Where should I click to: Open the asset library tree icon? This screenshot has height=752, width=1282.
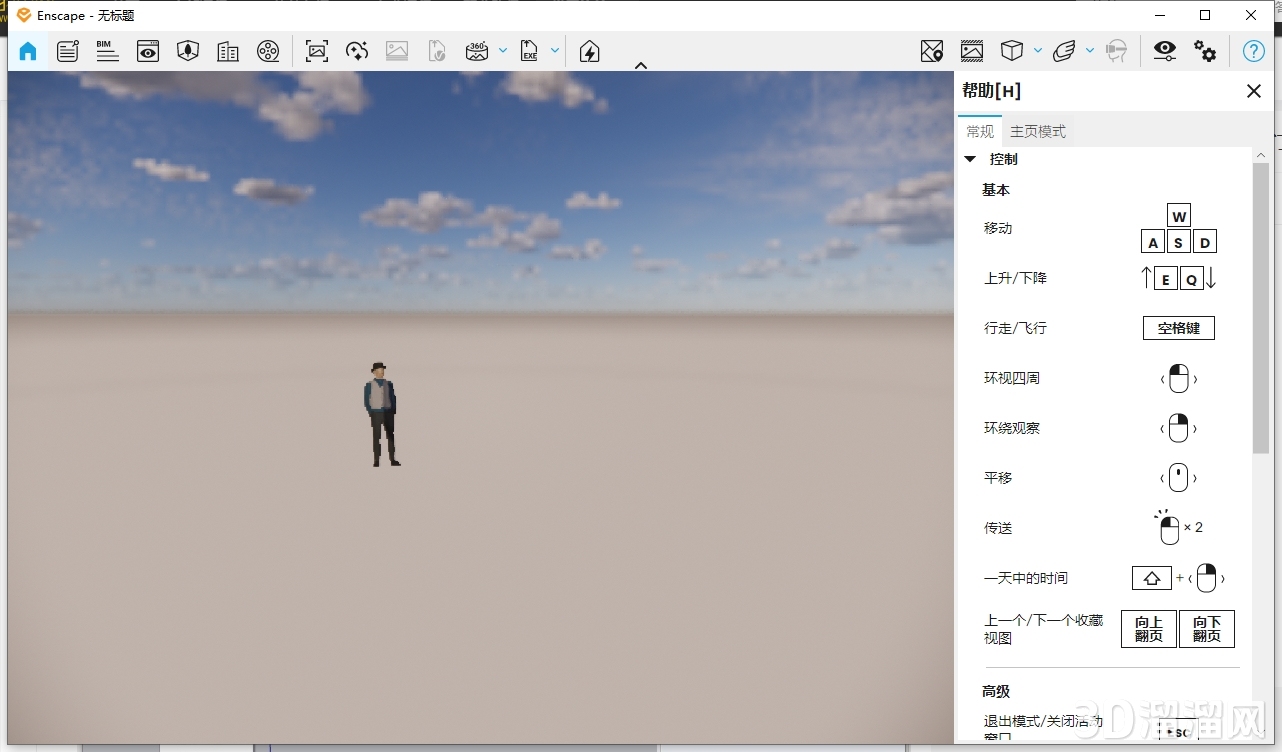[x=188, y=51]
